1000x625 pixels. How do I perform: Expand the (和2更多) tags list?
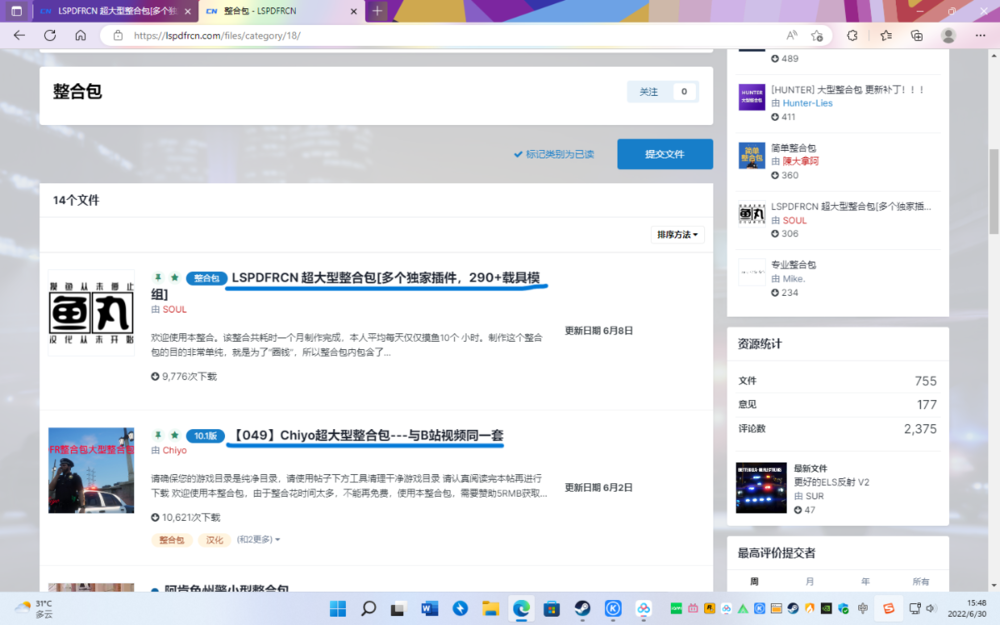(x=255, y=539)
